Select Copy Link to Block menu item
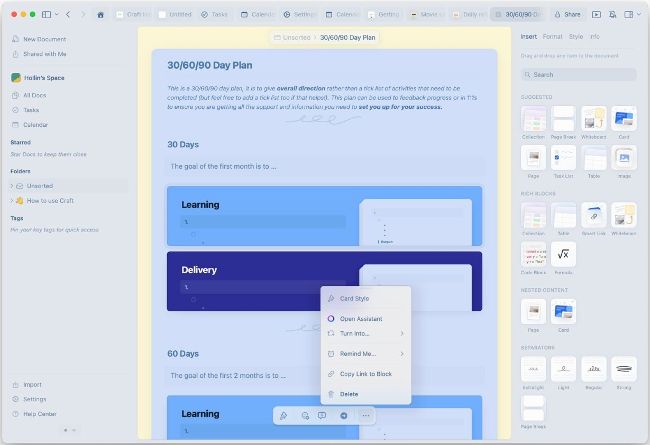This screenshot has width=650, height=445. 366,374
